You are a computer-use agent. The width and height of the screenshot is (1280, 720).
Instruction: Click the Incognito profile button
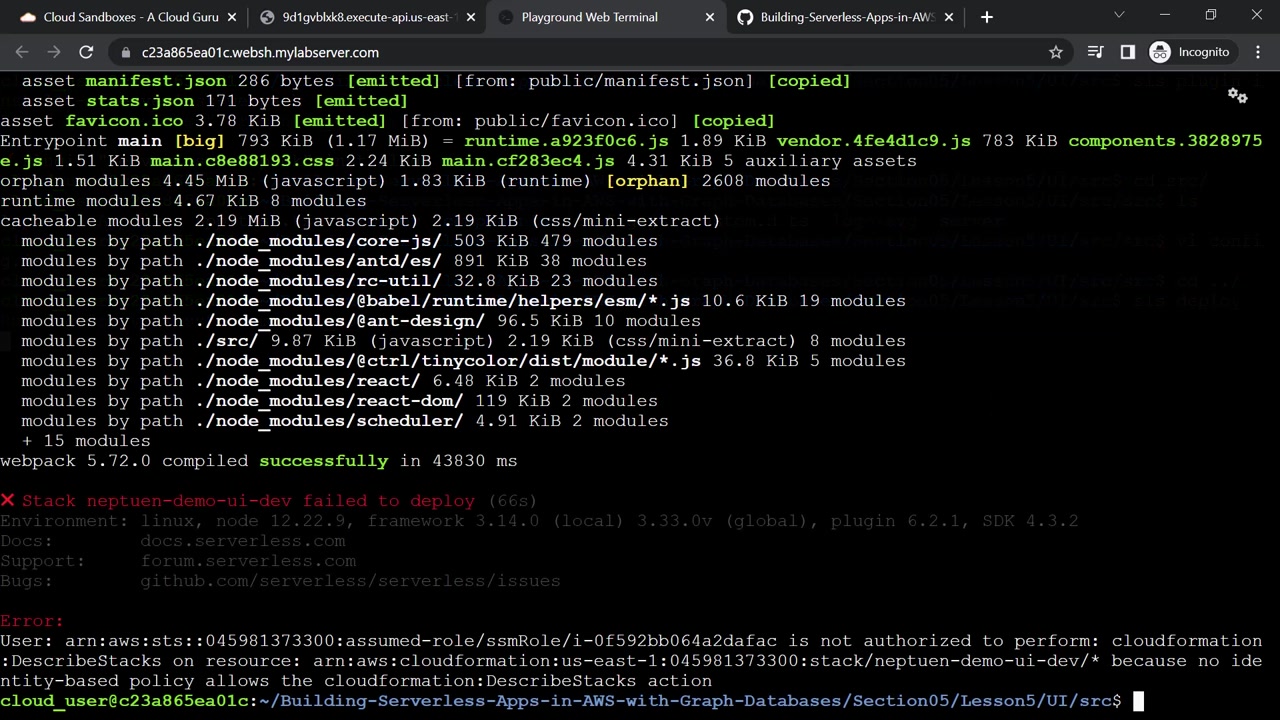coord(1190,52)
